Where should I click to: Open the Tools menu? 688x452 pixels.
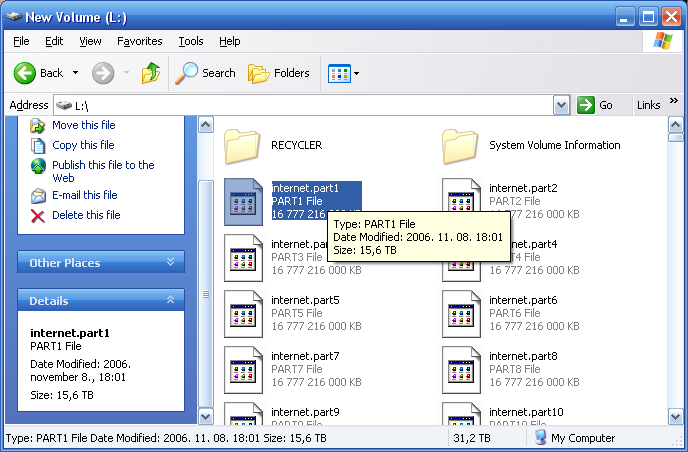point(190,41)
